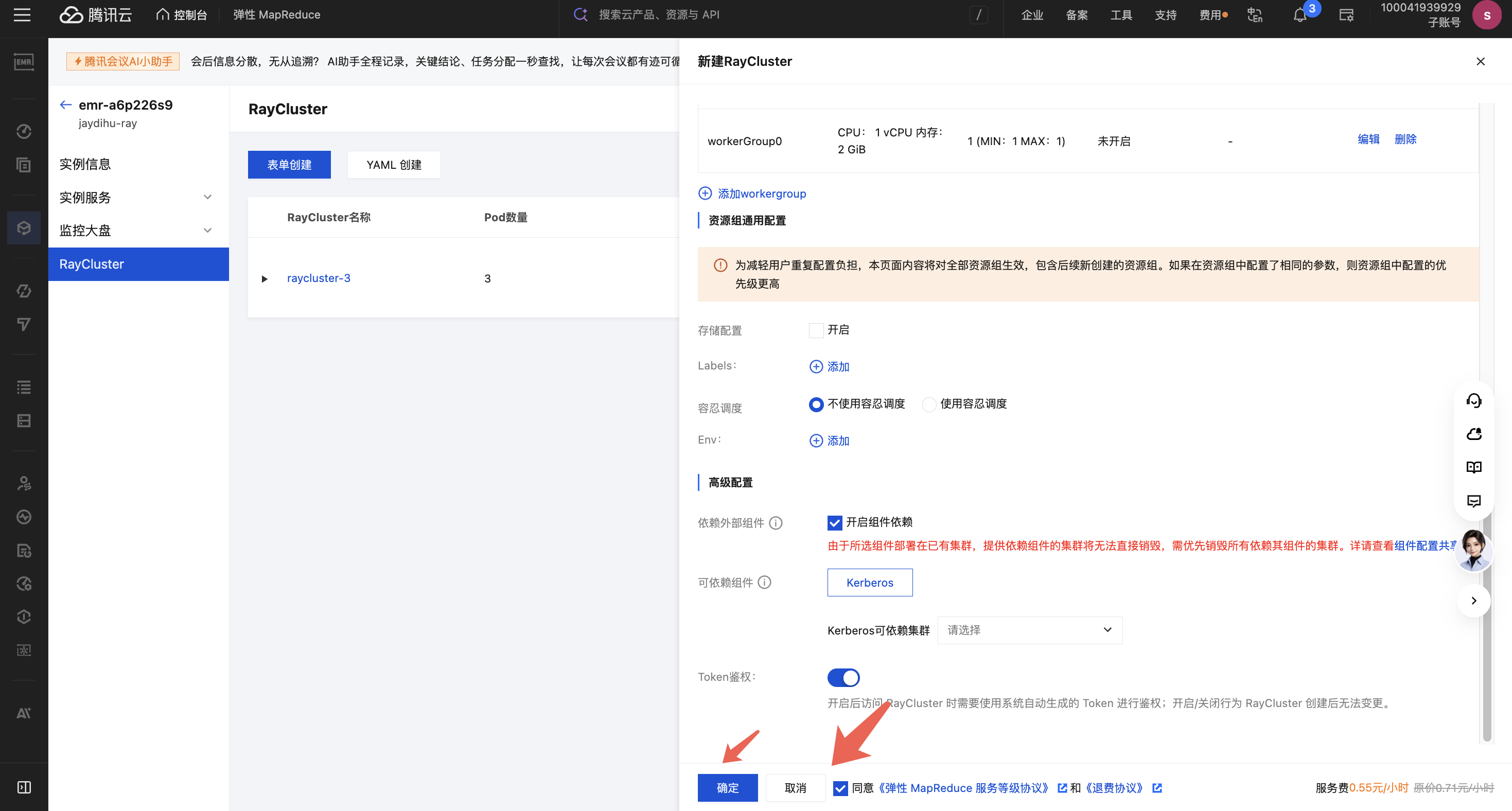Click the funnel filter icon in sidebar
This screenshot has width=1512, height=811.
click(24, 325)
